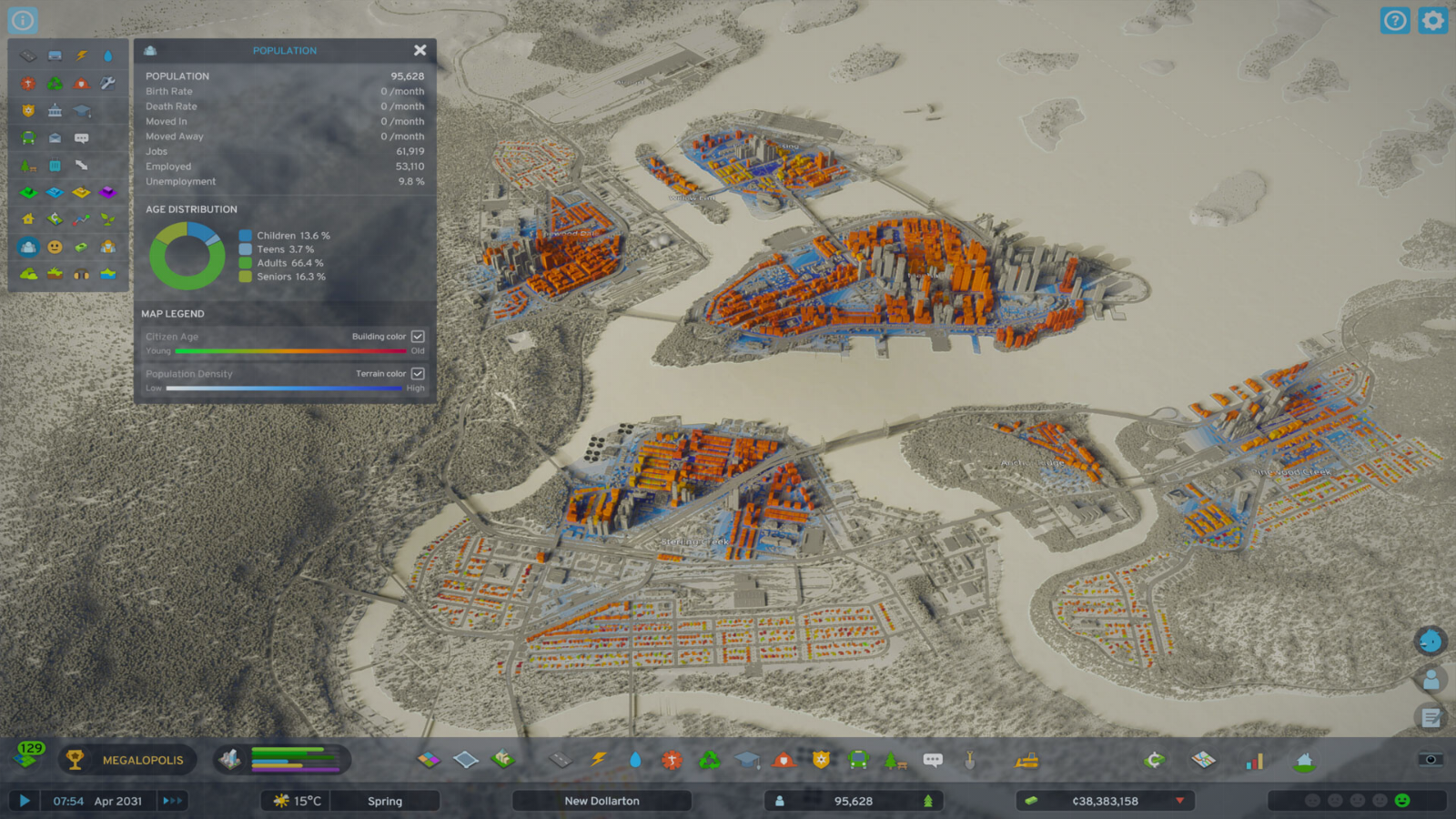
Task: Select the Population info view icon
Action: tap(28, 247)
